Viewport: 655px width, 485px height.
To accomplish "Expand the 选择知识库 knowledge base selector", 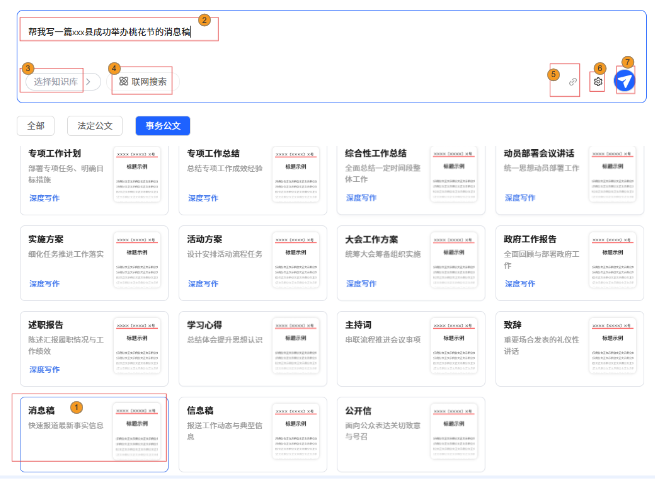I will pyautogui.click(x=52, y=81).
